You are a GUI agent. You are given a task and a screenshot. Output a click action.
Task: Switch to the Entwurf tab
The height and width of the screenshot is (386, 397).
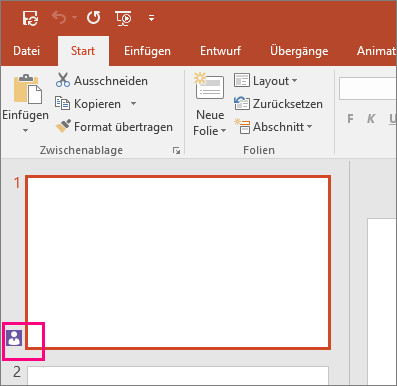[x=220, y=51]
